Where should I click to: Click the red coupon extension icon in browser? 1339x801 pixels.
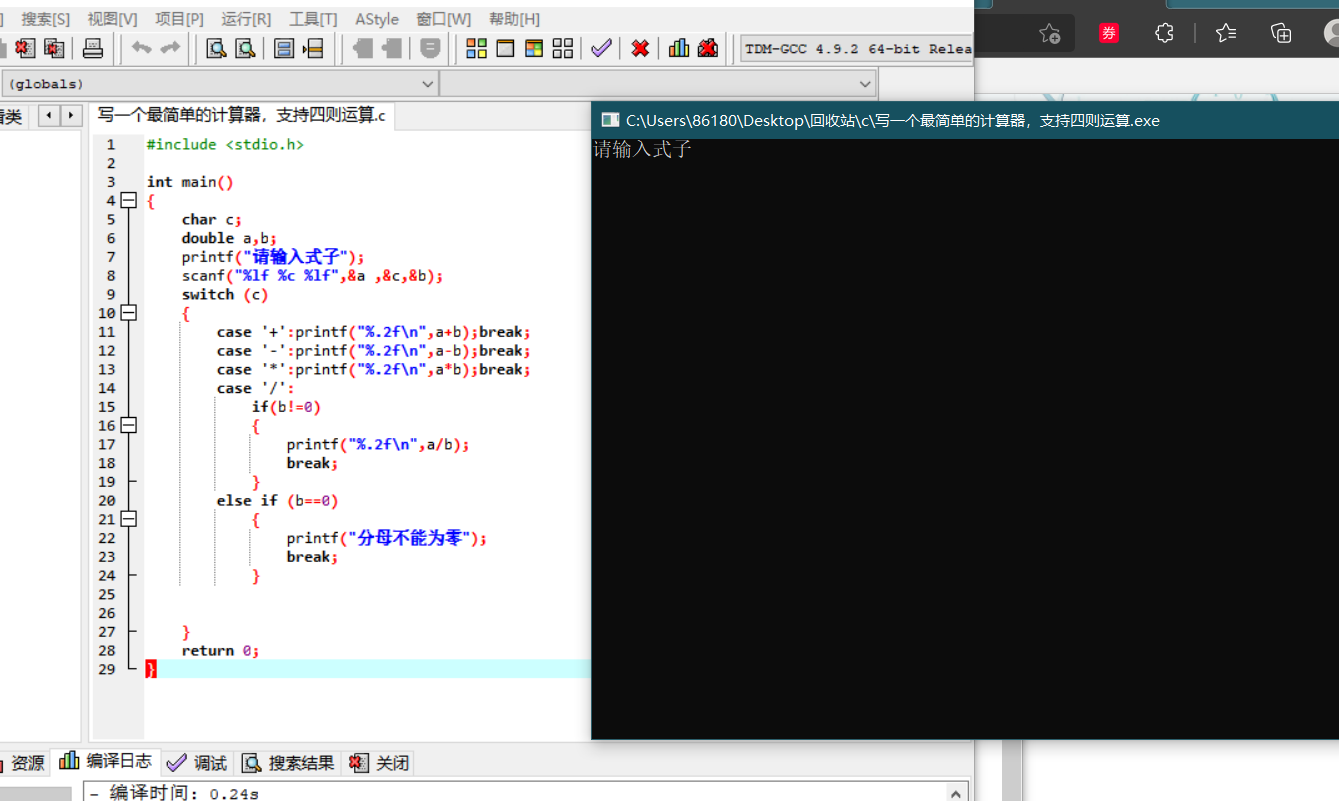coord(1109,33)
